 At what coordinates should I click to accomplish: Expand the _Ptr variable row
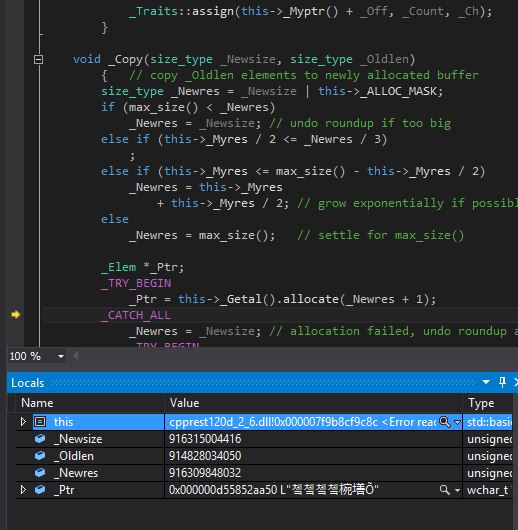coord(23,489)
